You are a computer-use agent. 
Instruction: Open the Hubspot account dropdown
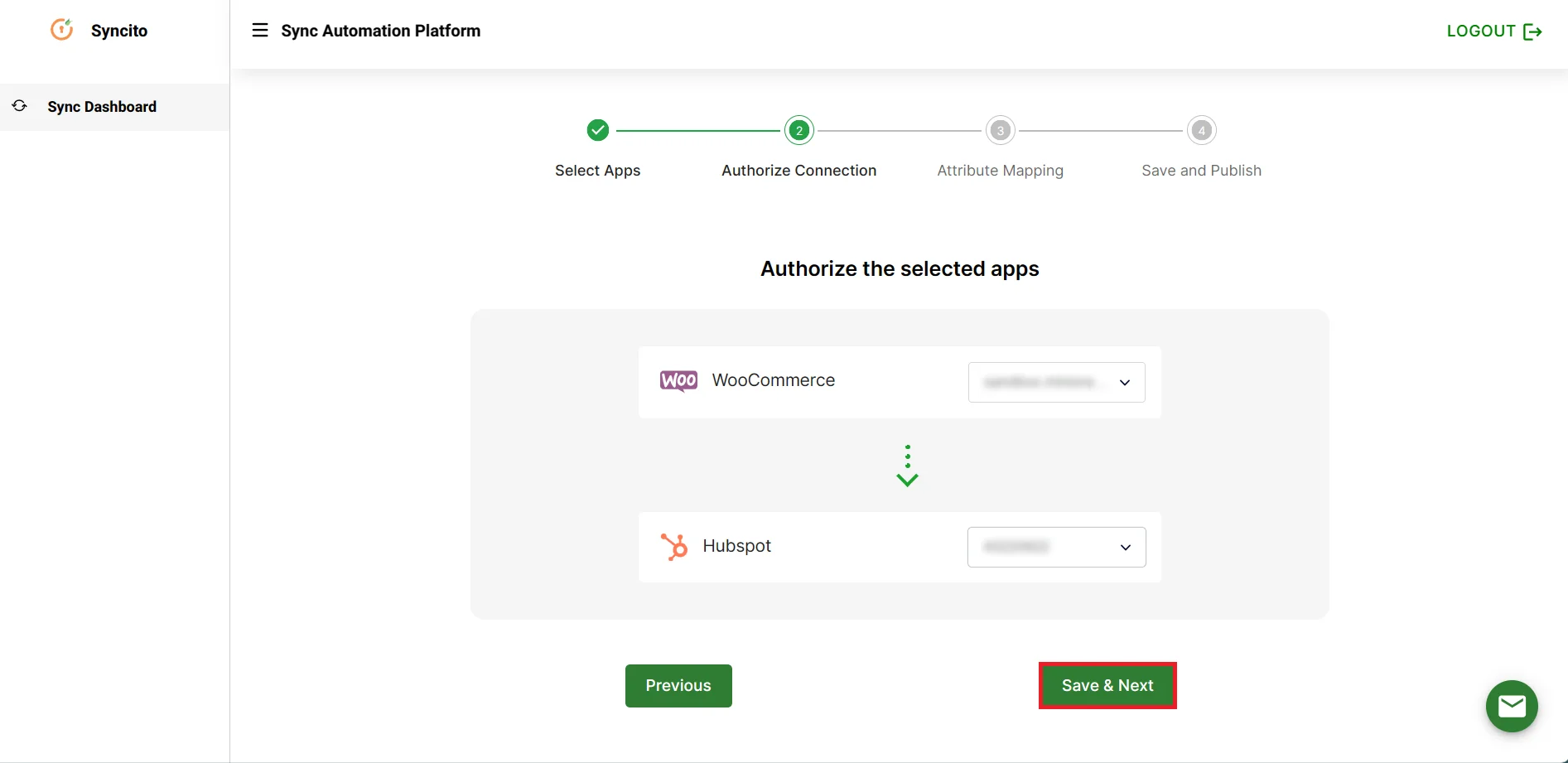click(x=1055, y=547)
